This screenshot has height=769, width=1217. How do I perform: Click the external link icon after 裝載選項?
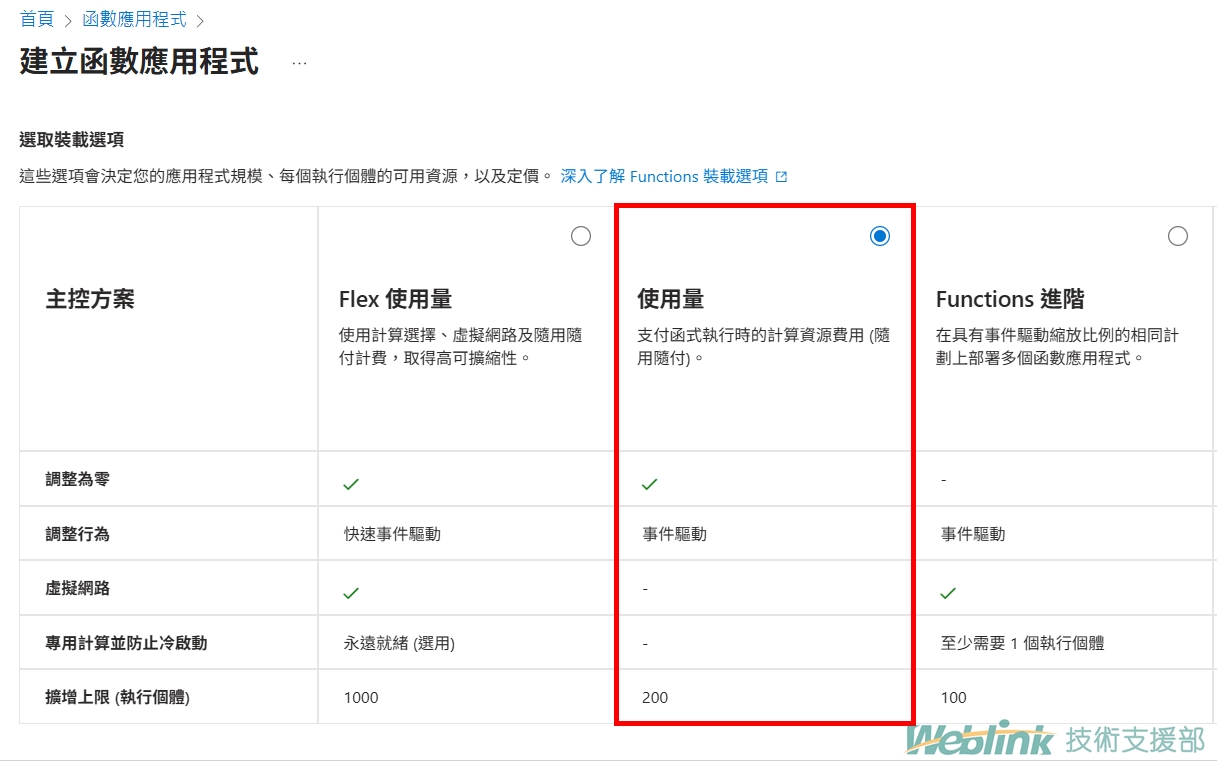point(782,177)
